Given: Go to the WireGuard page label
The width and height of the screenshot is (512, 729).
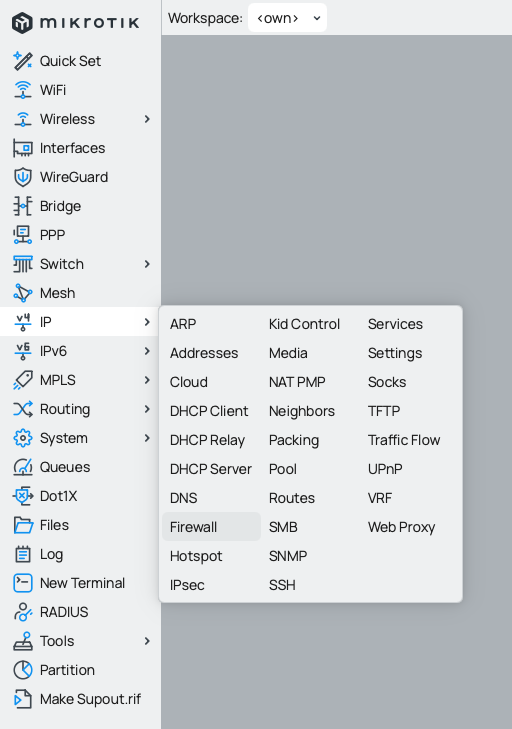Looking at the screenshot, I should point(74,177).
